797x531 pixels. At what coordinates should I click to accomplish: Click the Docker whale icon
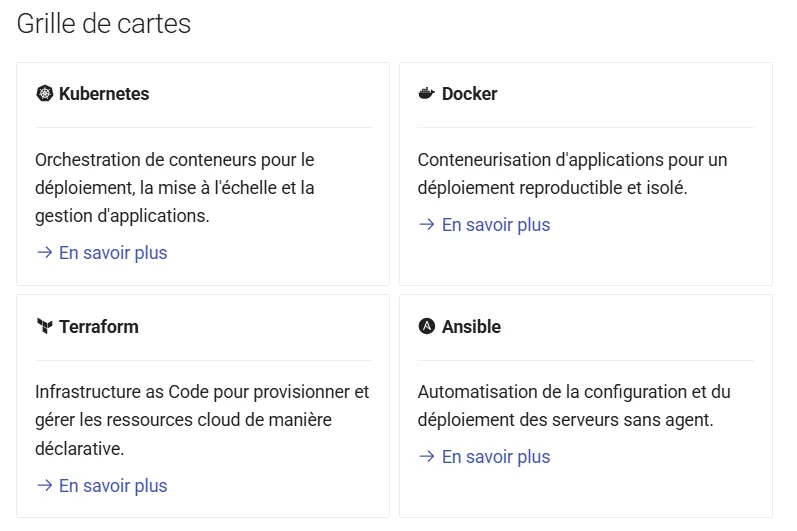click(x=427, y=94)
